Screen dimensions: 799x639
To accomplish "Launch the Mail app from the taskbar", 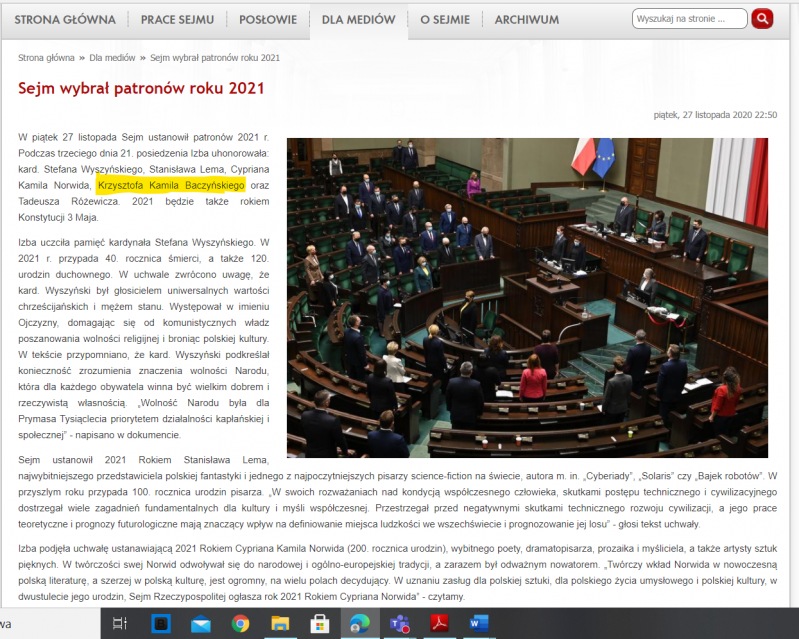I will (200, 624).
